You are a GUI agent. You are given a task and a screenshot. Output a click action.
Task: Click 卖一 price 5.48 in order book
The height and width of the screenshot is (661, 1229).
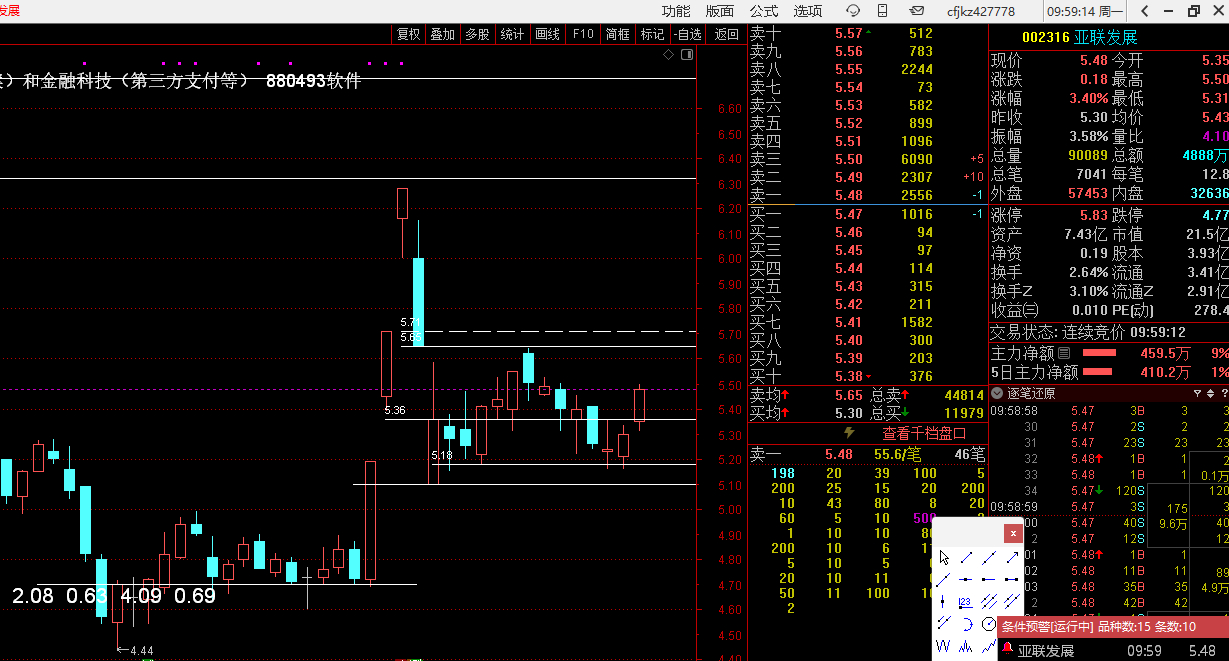point(849,196)
